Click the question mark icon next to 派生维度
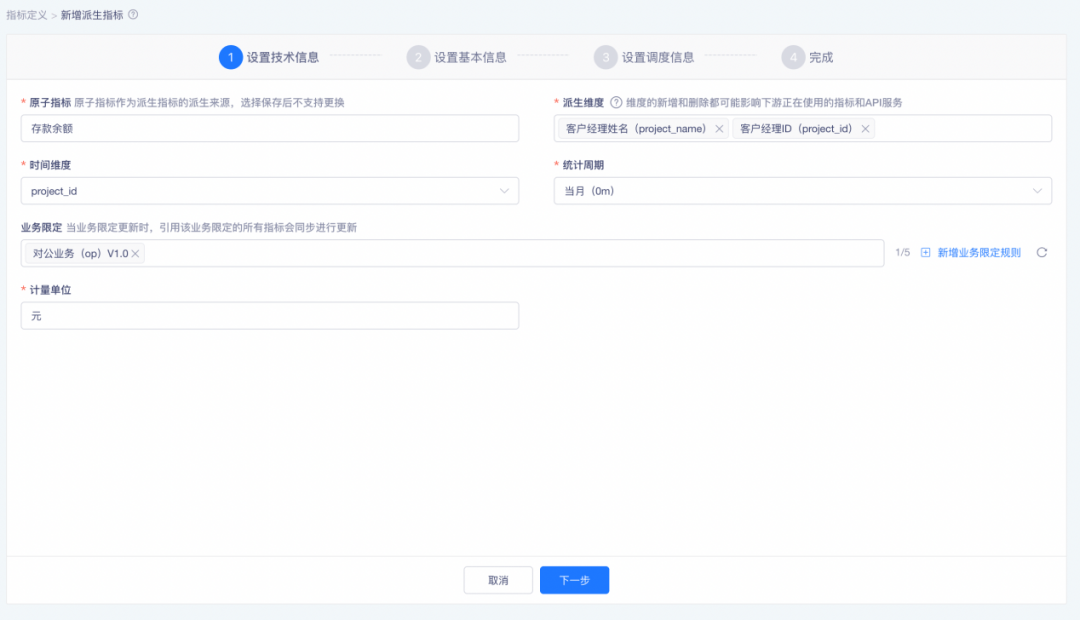 [x=616, y=103]
